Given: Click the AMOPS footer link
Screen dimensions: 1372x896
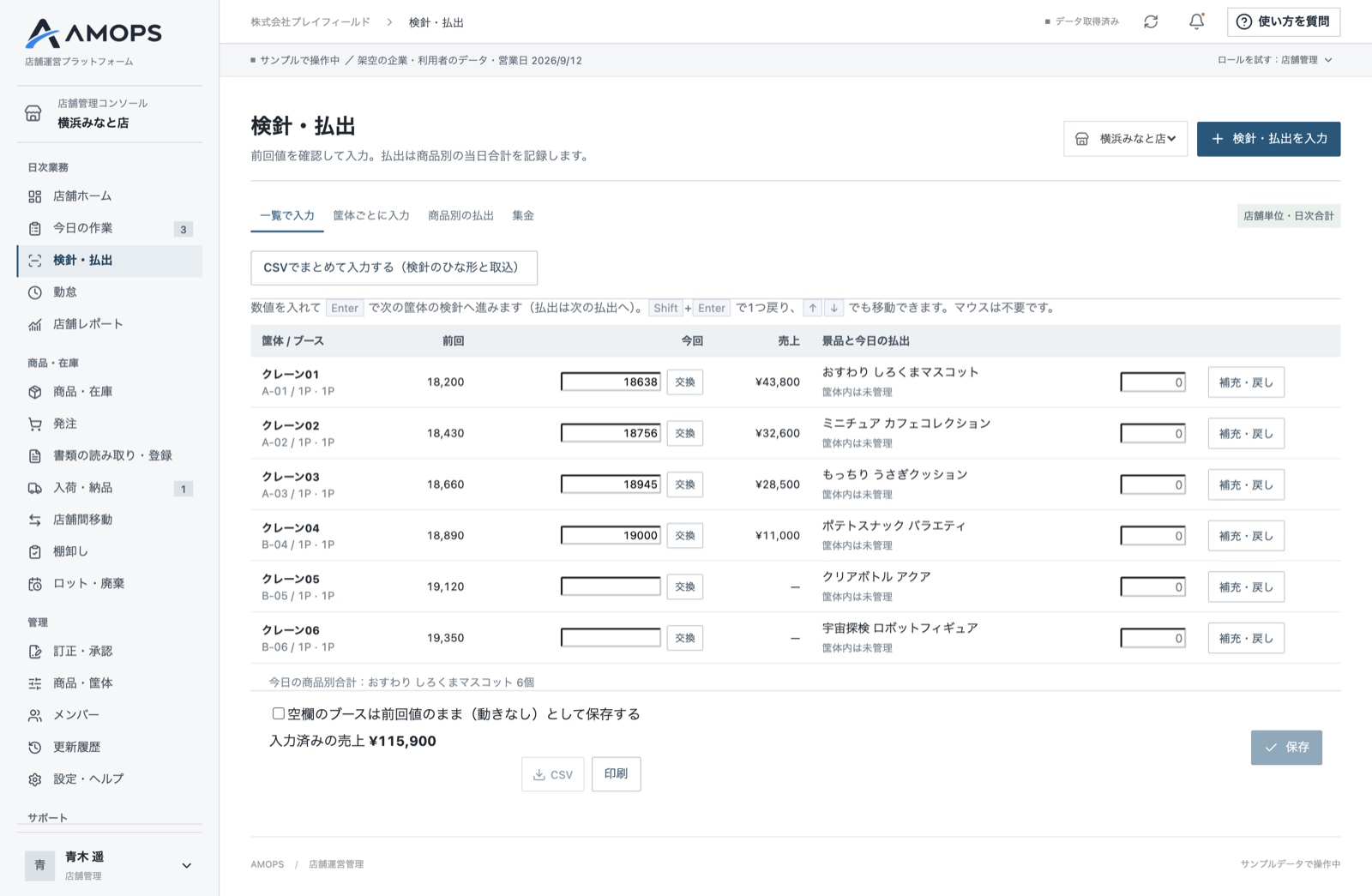Looking at the screenshot, I should (268, 864).
